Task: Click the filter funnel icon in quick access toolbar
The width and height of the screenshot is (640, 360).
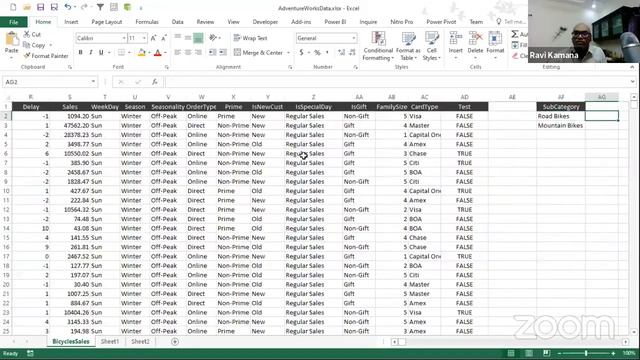Action: (100, 7)
